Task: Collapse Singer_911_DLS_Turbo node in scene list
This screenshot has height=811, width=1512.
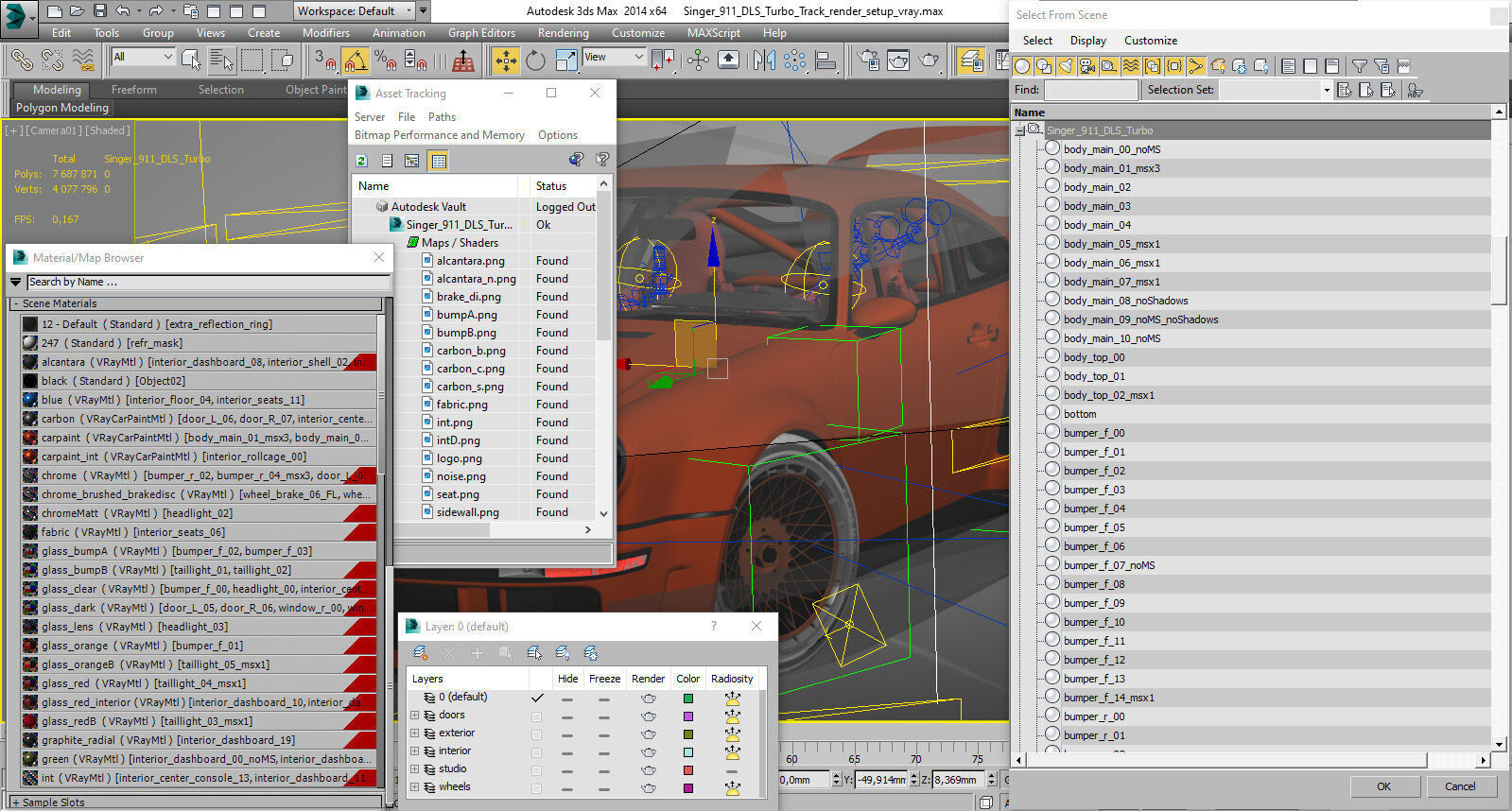Action: tap(1020, 130)
